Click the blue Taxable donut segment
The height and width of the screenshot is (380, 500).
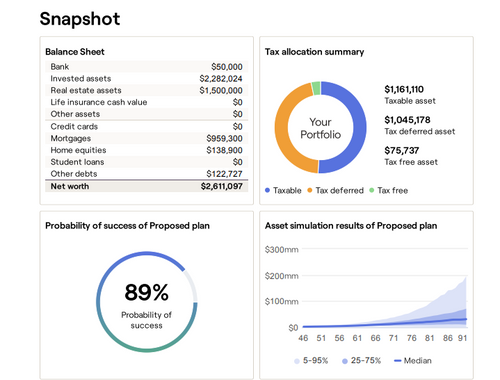coord(359,127)
